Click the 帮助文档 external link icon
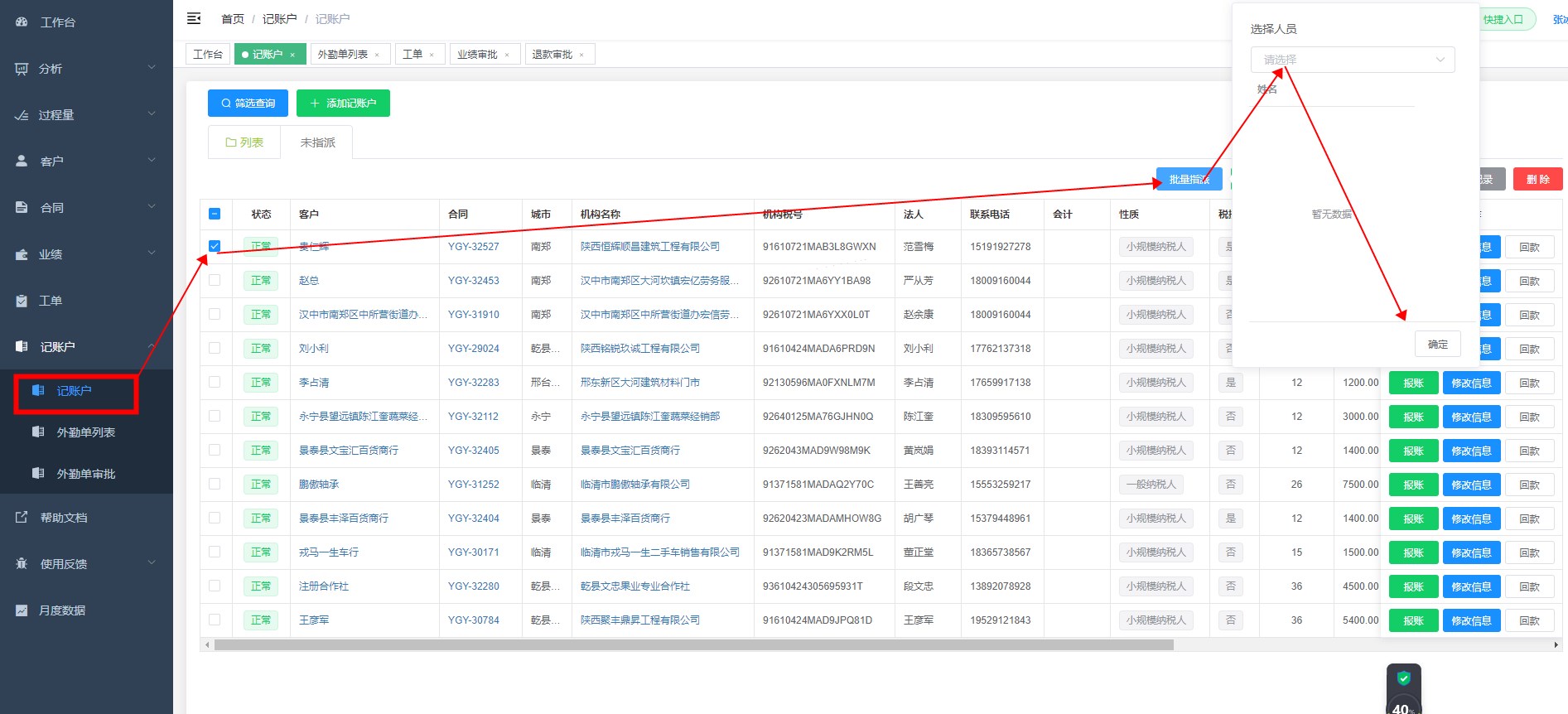Image resolution: width=1568 pixels, height=714 pixels. pyautogui.click(x=22, y=518)
